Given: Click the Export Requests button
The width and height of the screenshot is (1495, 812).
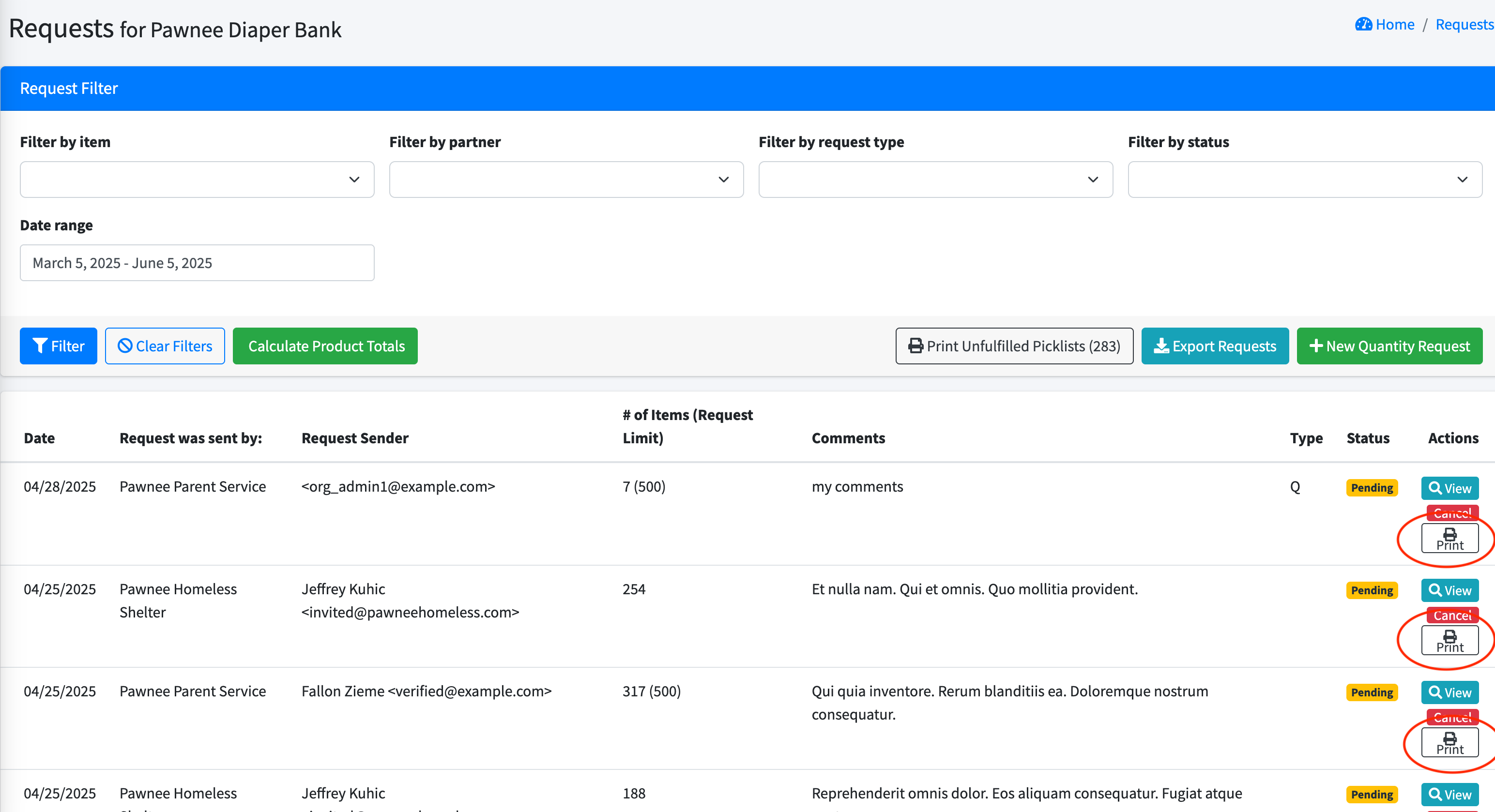Looking at the screenshot, I should (1215, 346).
